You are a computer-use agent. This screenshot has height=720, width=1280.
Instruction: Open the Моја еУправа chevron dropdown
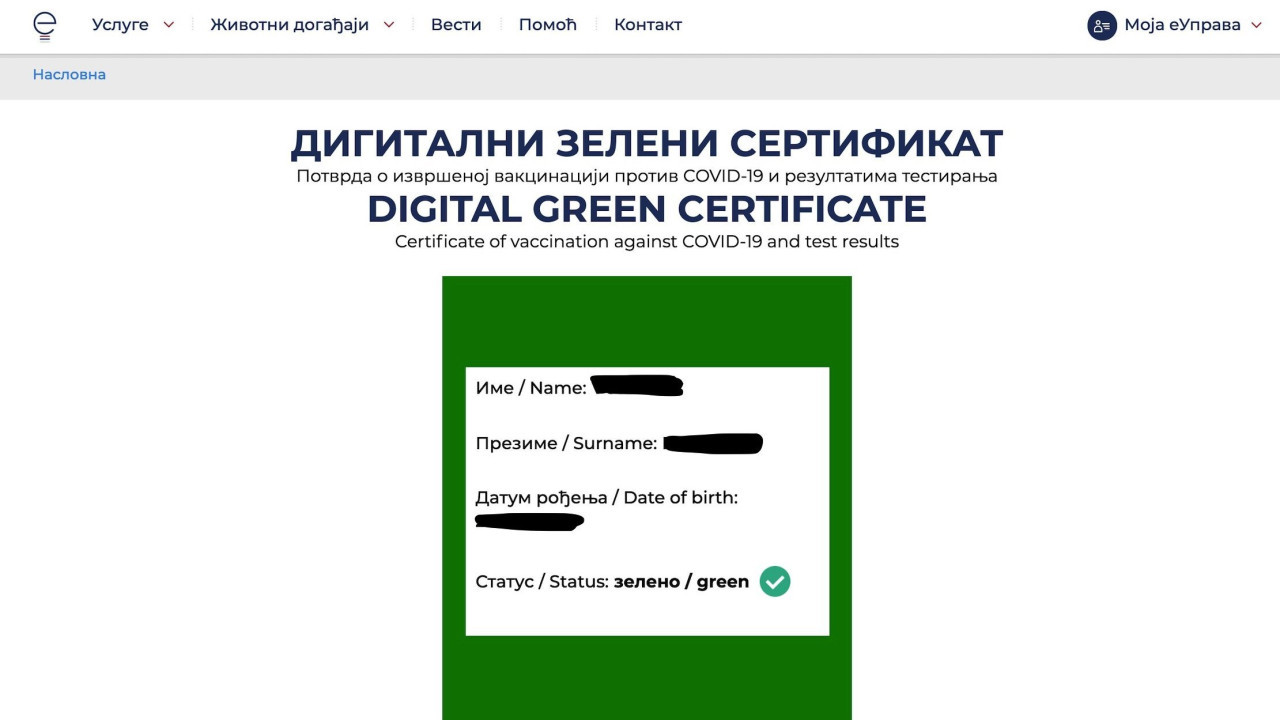point(1257,25)
